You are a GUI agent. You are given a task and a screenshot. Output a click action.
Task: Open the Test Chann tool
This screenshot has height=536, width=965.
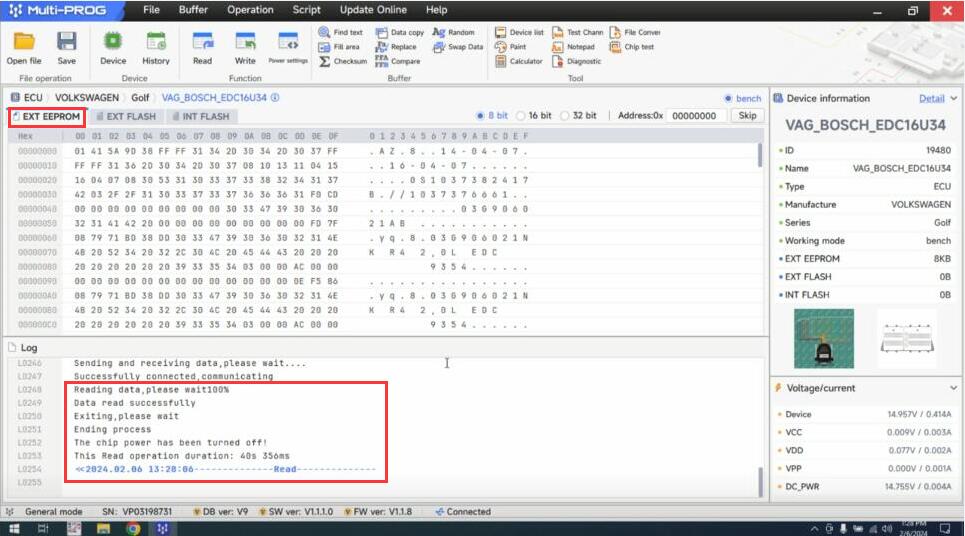(x=577, y=32)
